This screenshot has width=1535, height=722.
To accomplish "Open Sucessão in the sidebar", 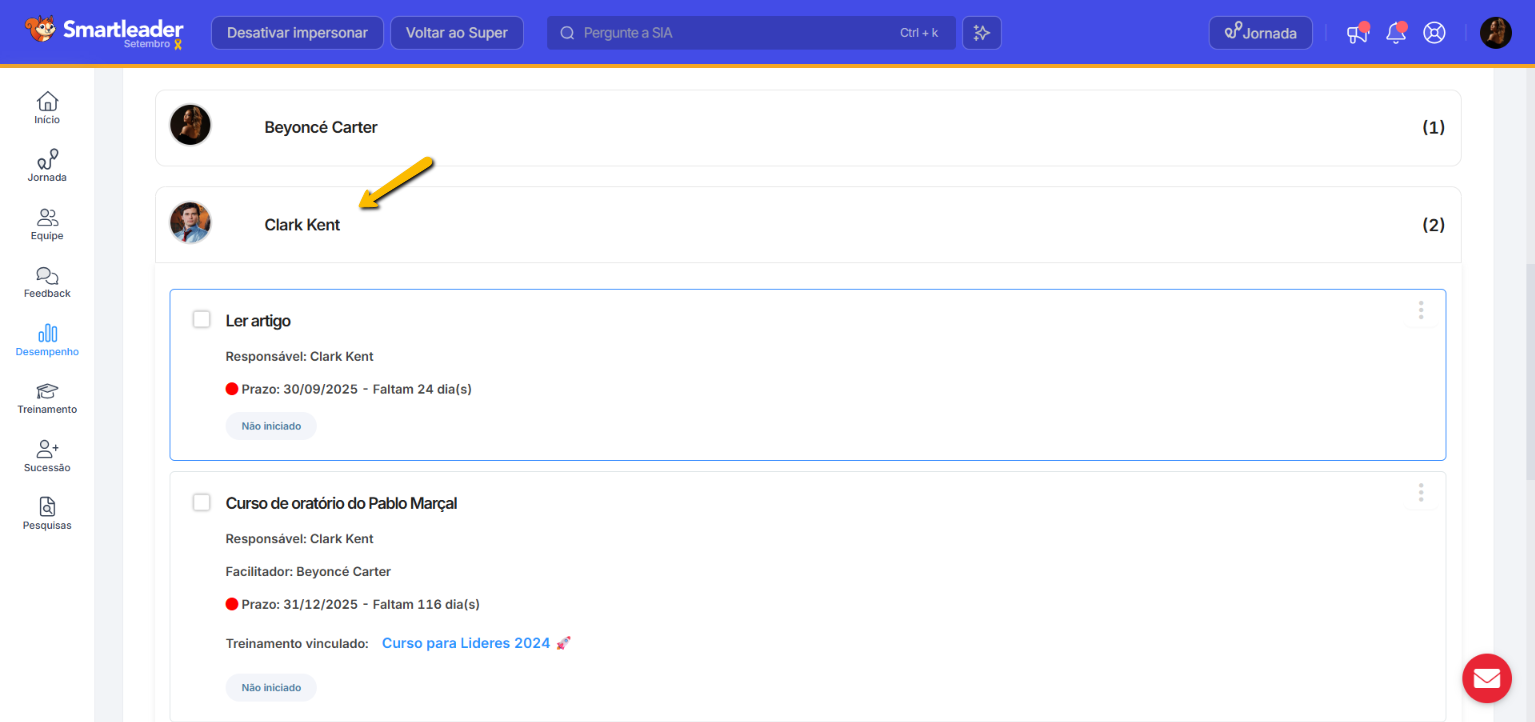I will coord(47,456).
